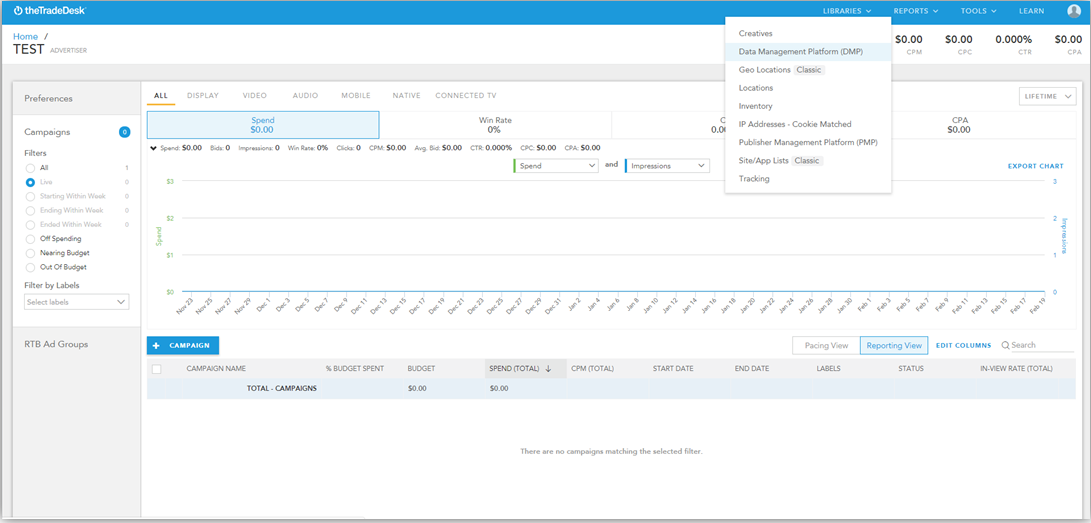This screenshot has width=1091, height=523.
Task: Tick the select-all campaigns checkbox
Action: click(157, 369)
